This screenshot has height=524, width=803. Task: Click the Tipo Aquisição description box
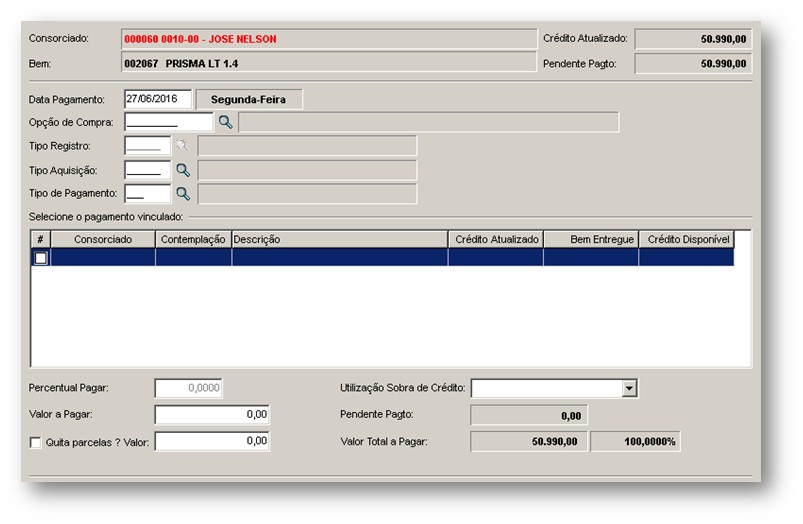(307, 170)
